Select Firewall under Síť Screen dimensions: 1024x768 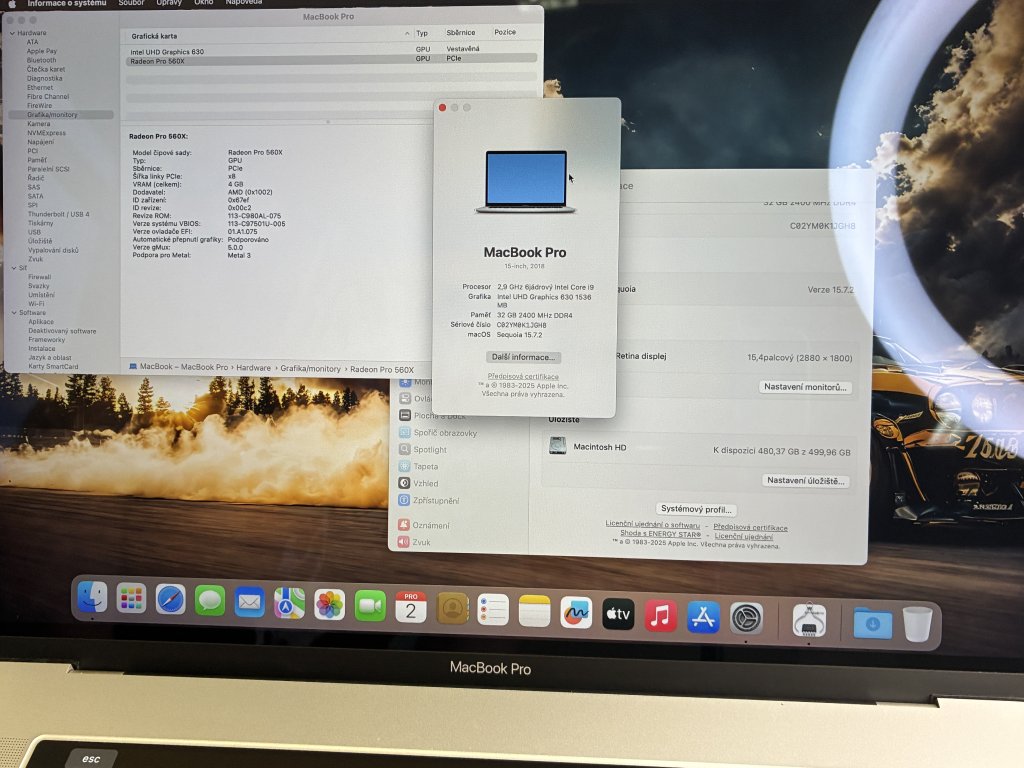[39, 277]
